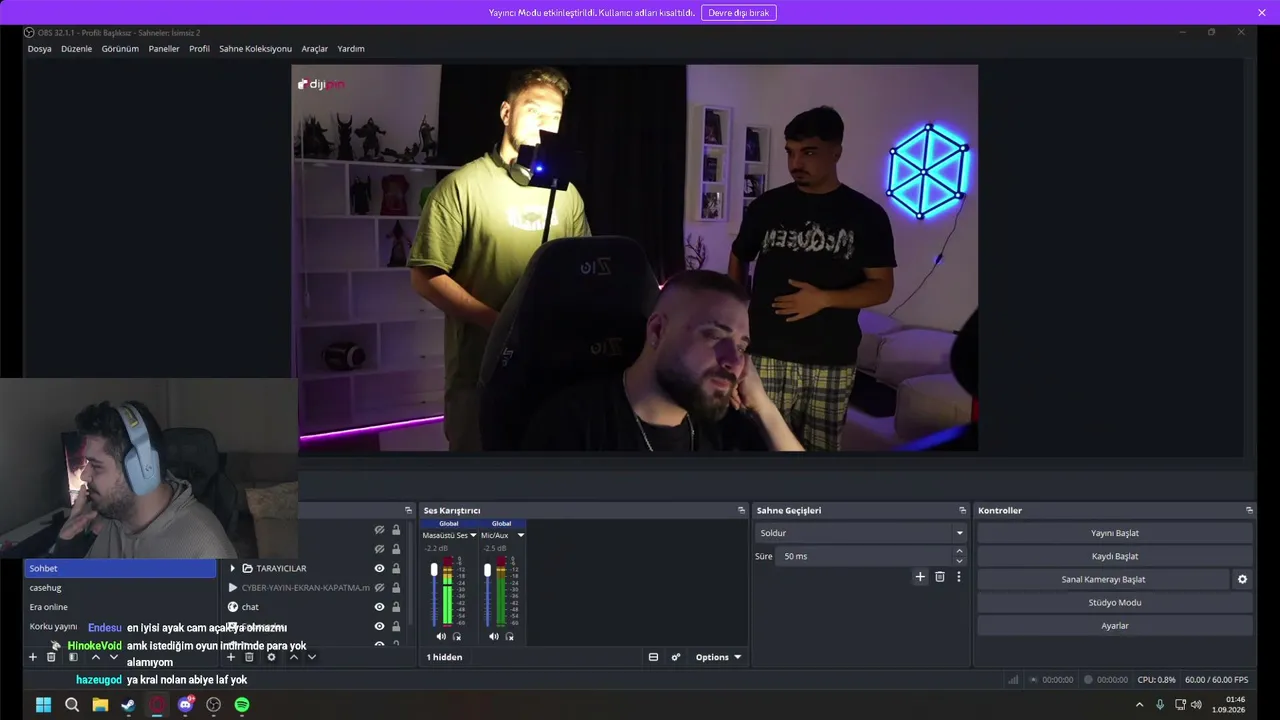Viewport: 1280px width, 720px height.
Task: Mute the Masaüstü Ses speaker icon
Action: coord(441,636)
